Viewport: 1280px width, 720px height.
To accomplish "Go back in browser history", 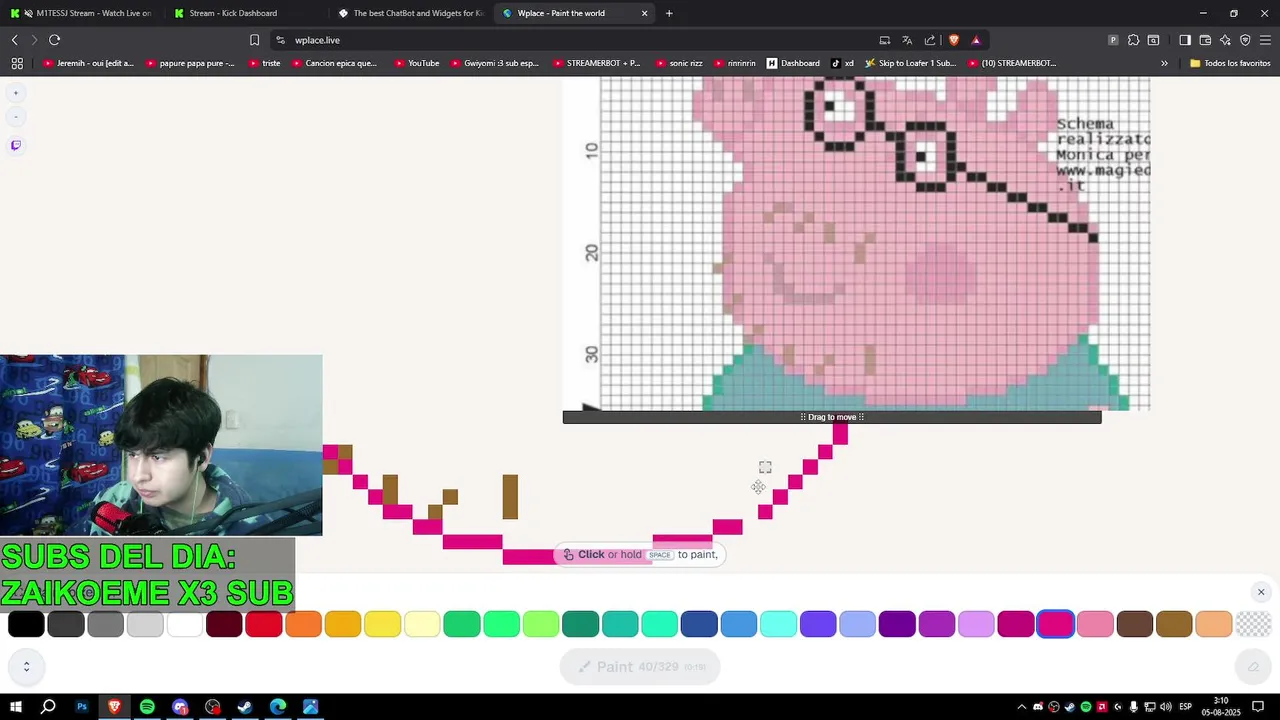I will pyautogui.click(x=14, y=40).
